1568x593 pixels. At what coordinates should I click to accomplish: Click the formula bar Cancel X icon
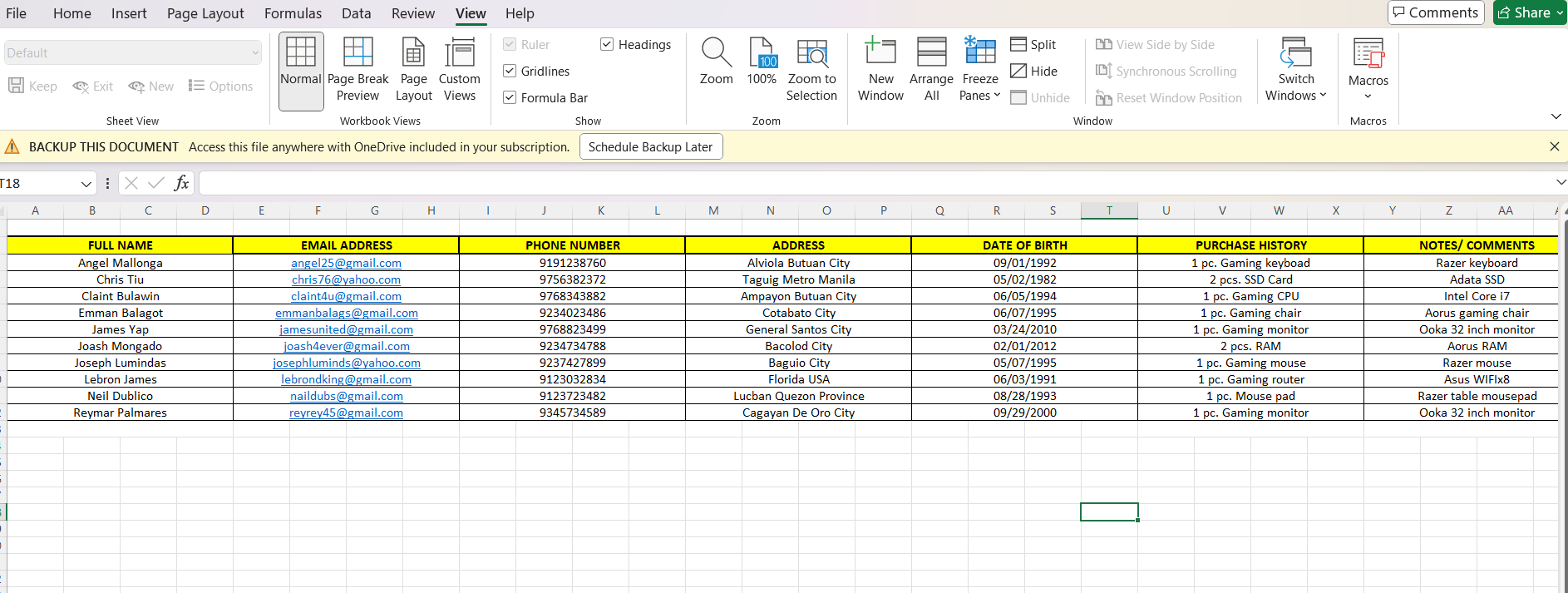coord(131,183)
